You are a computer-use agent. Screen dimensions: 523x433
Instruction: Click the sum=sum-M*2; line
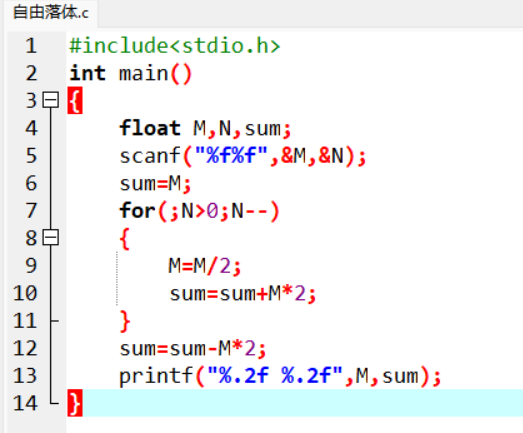pyautogui.click(x=192, y=349)
